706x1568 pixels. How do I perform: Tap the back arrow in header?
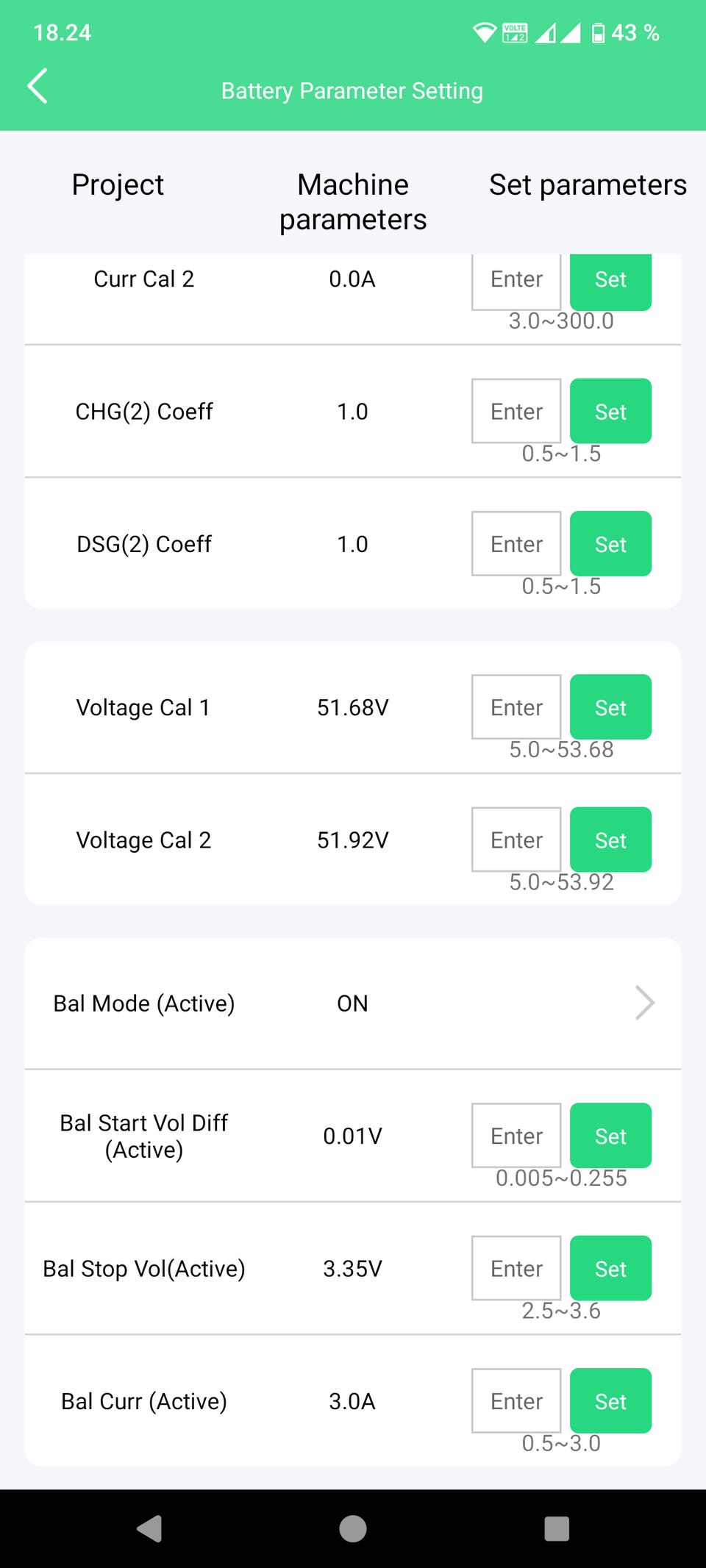[38, 87]
